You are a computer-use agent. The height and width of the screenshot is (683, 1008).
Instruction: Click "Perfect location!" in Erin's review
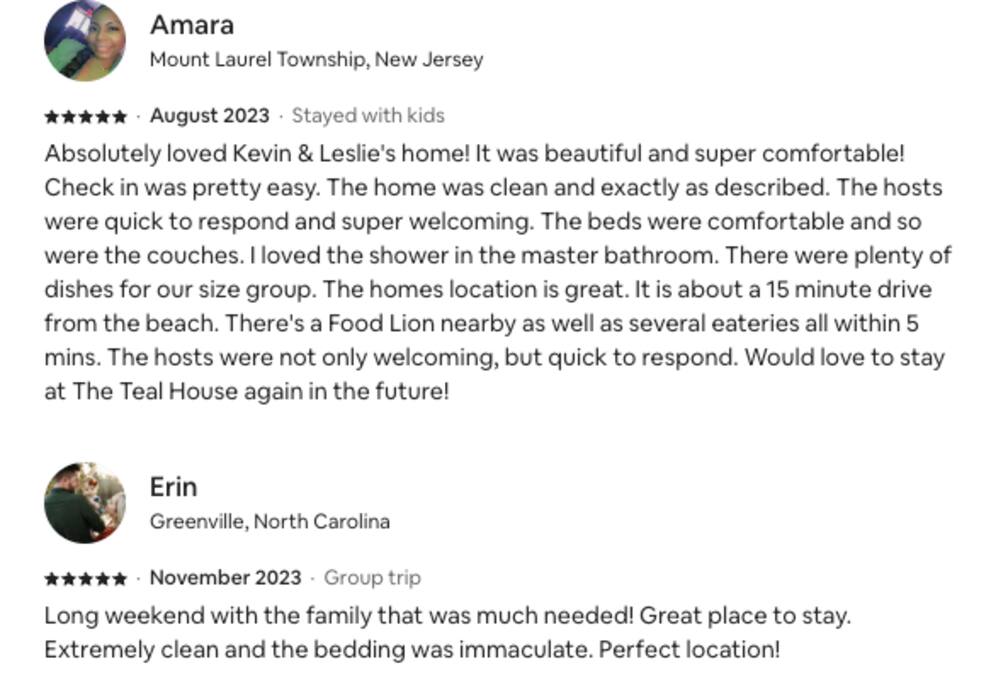689,650
